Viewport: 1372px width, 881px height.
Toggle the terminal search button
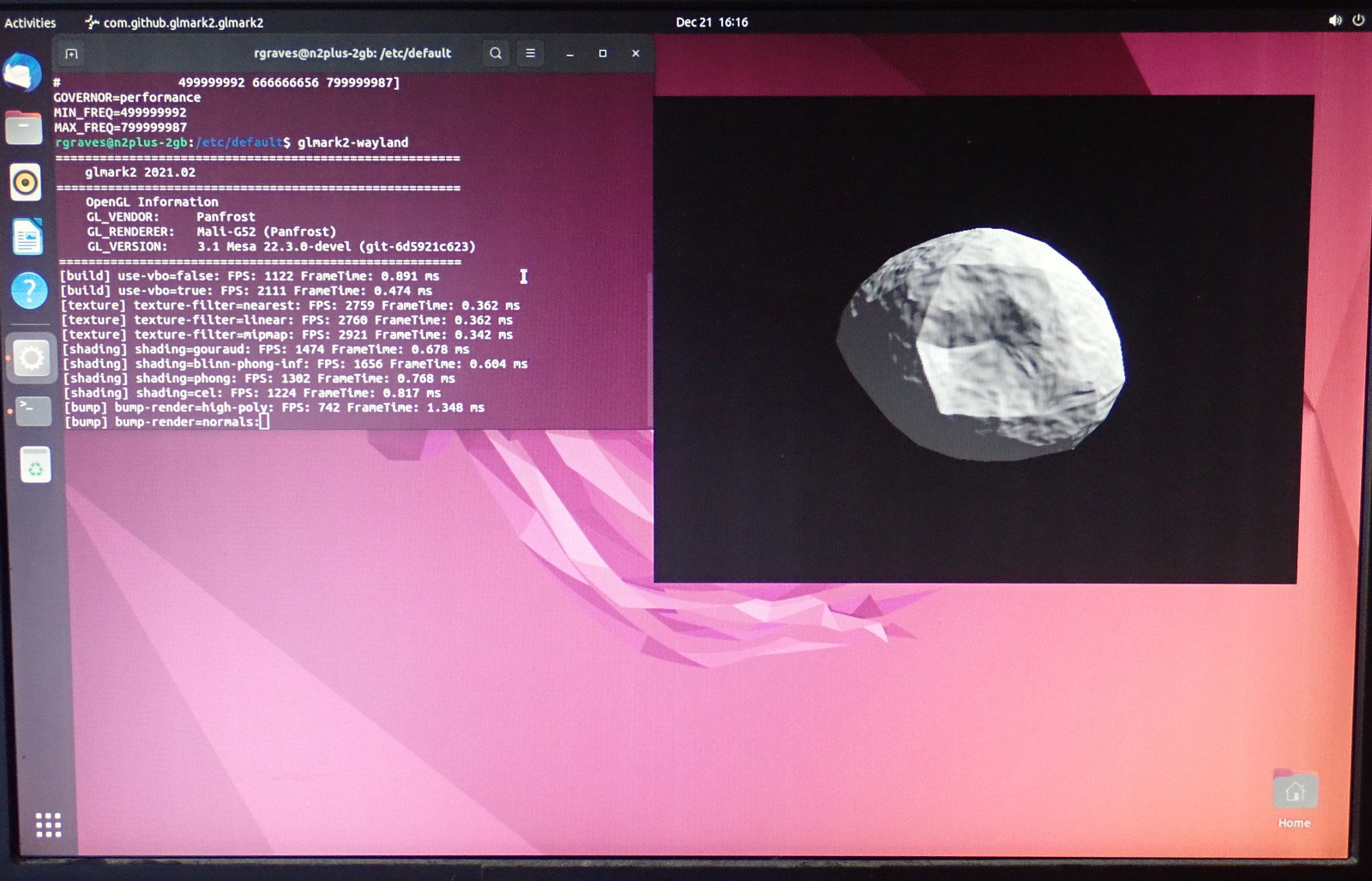tap(496, 53)
